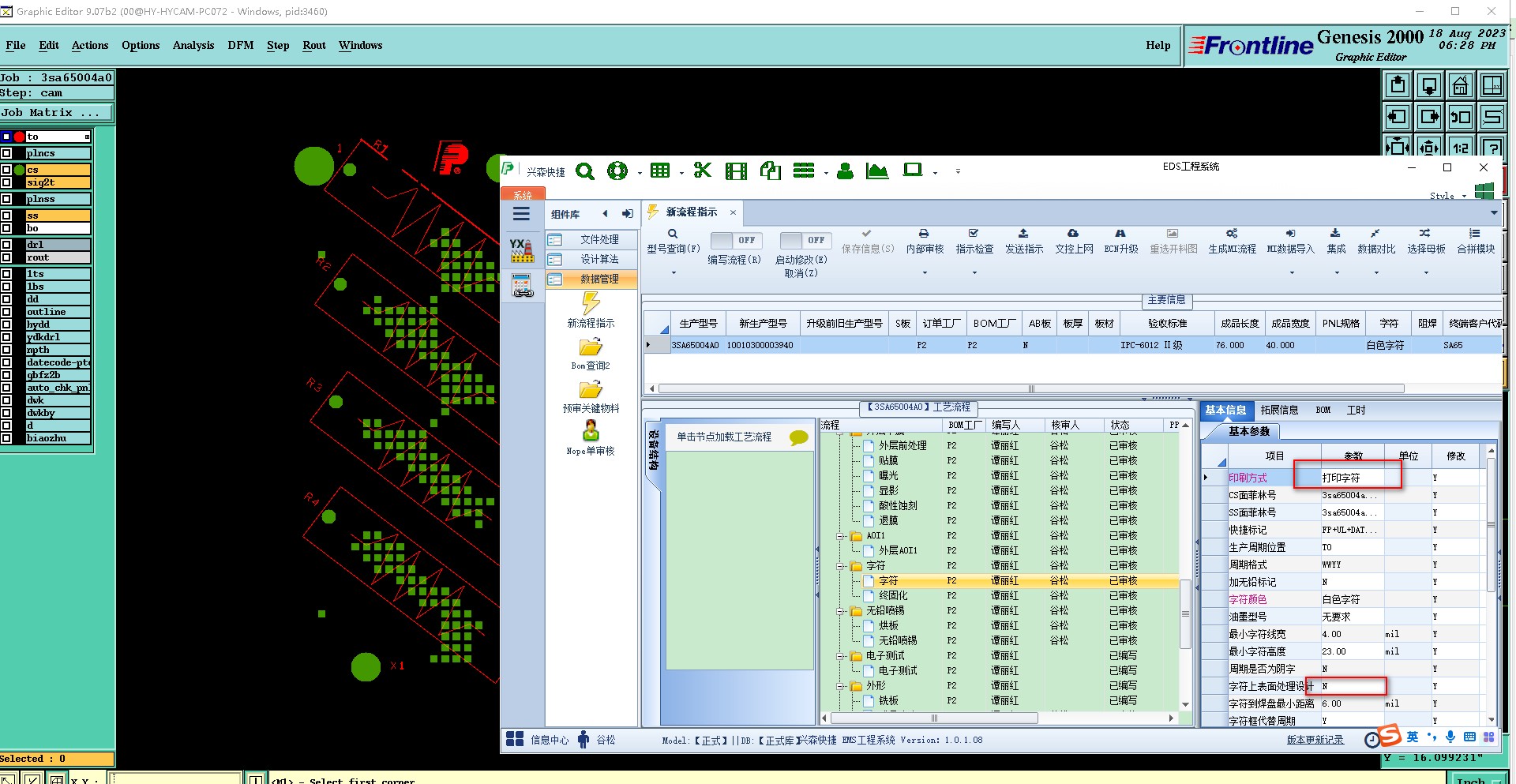Image resolution: width=1516 pixels, height=784 pixels.
Task: Click ECN升级 icon
Action: click(1120, 234)
